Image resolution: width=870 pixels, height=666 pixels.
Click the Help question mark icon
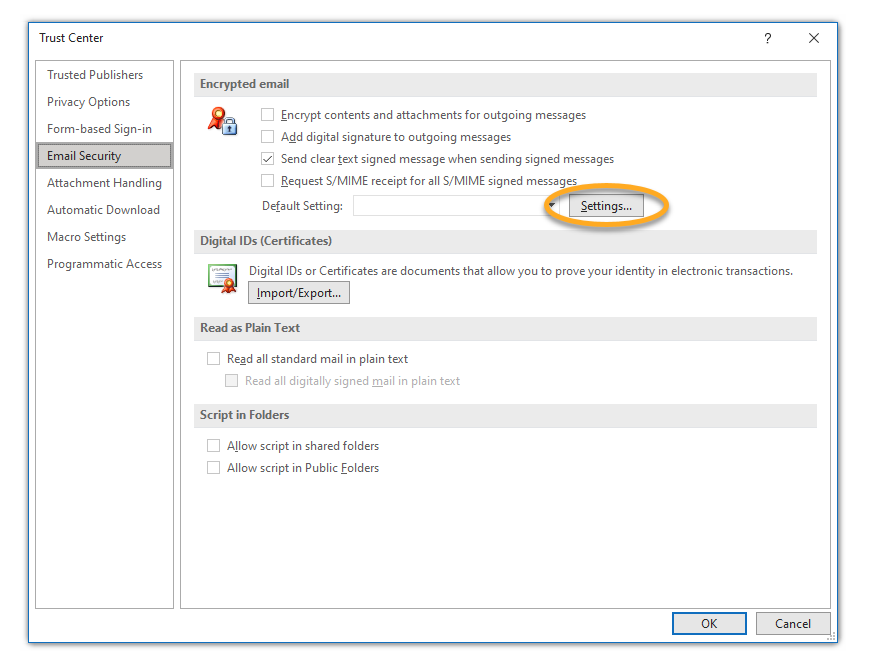pos(768,38)
